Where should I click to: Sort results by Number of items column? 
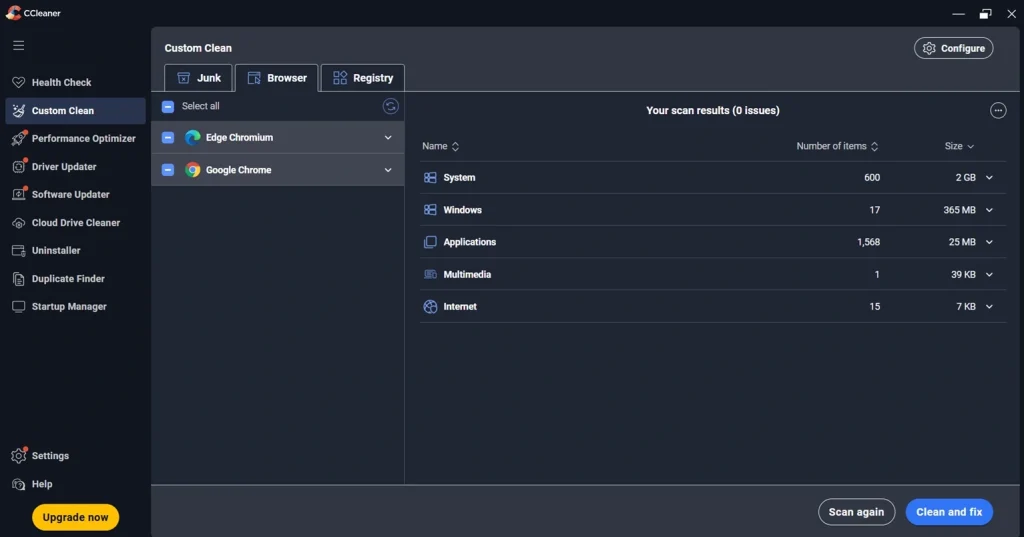coord(837,146)
